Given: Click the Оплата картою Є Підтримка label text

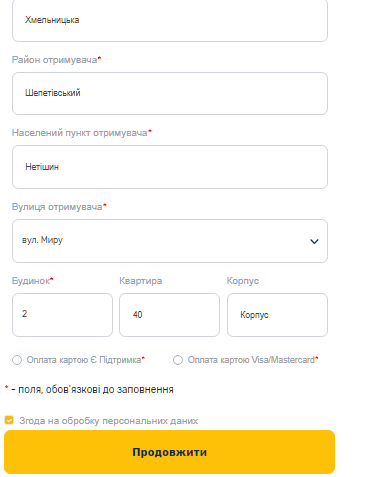Looking at the screenshot, I should tap(85, 360).
